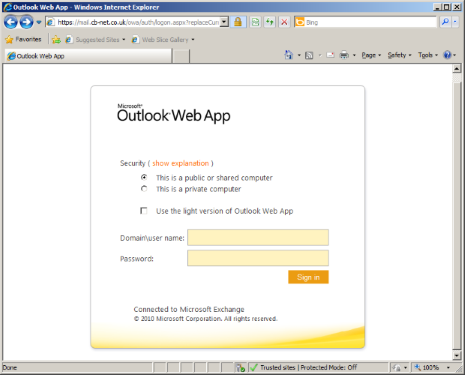The width and height of the screenshot is (465, 375).
Task: Click the Home icon in the command bar
Action: pyautogui.click(x=289, y=55)
